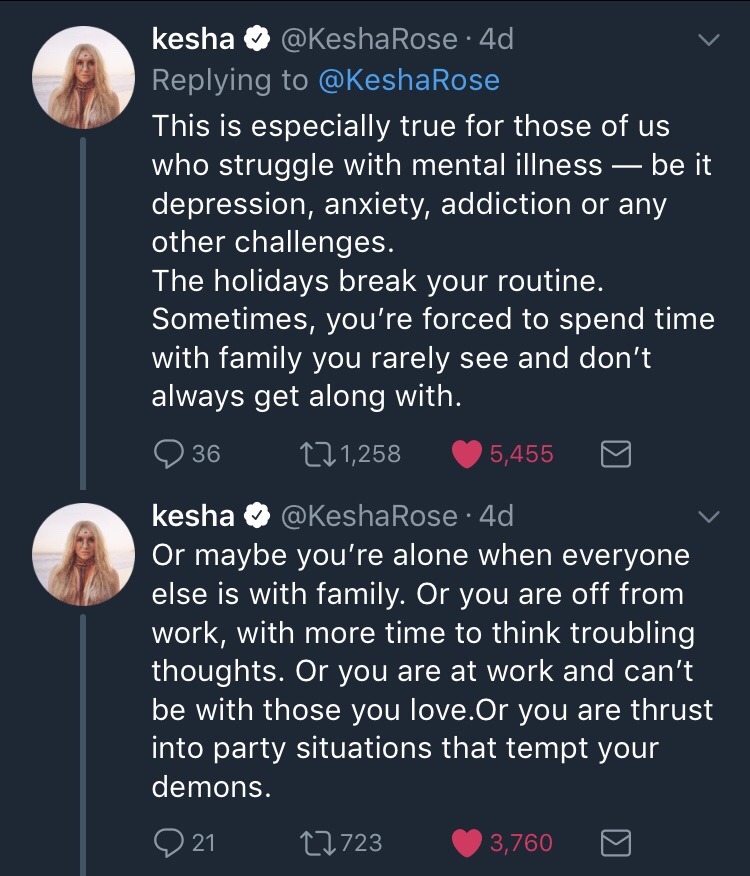Tap verified badge on second tweet

[x=257, y=516]
